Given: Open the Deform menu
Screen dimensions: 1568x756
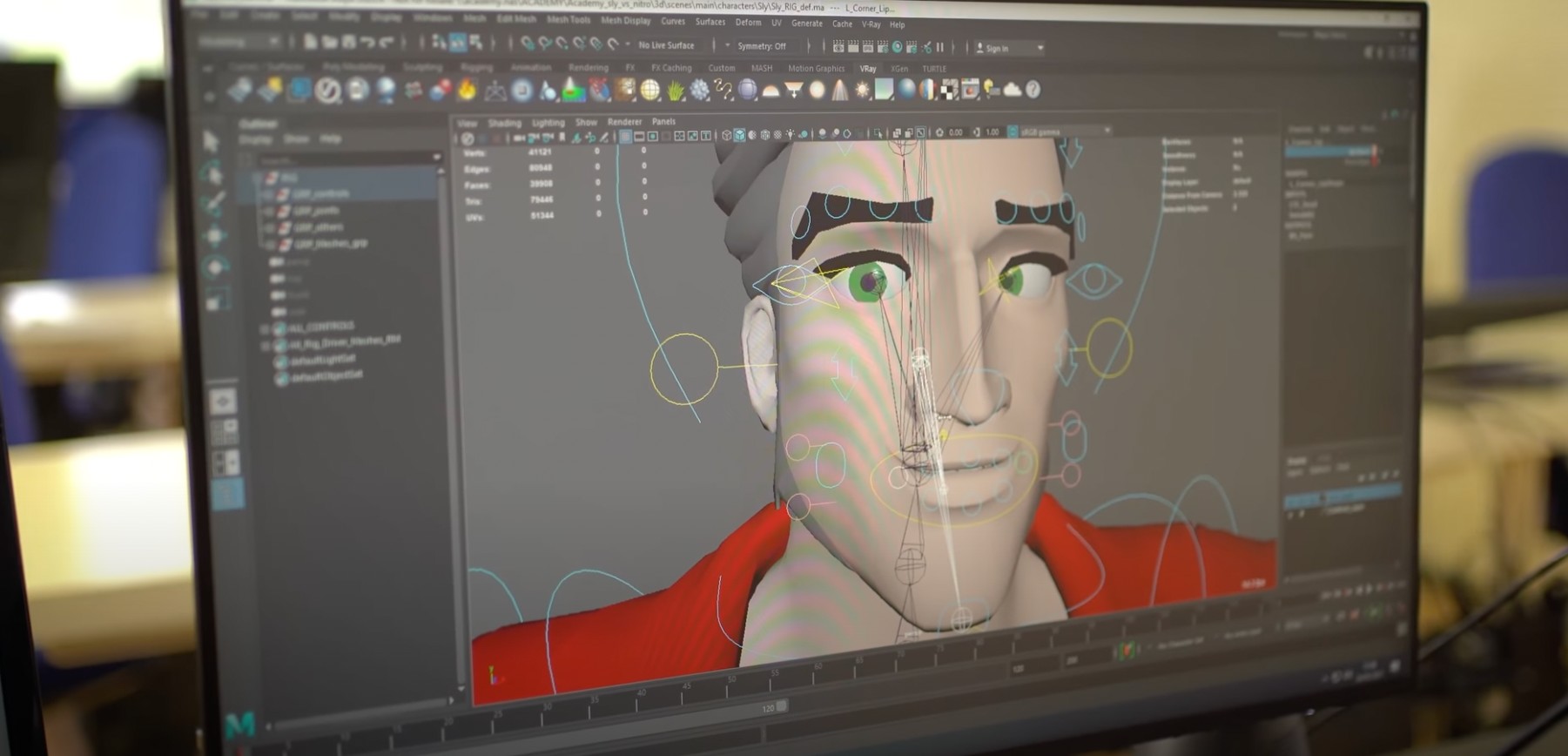Looking at the screenshot, I should (748, 23).
